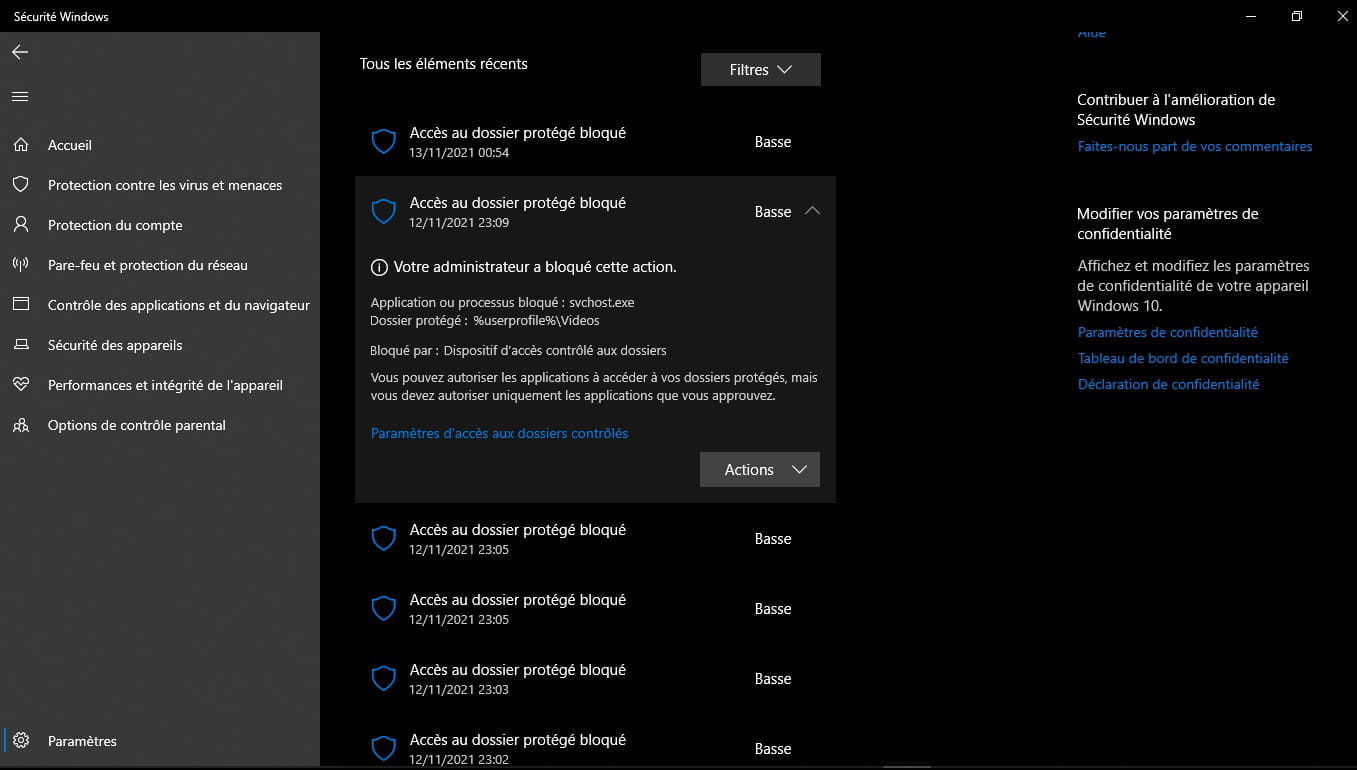Collapse the 23:09 entry with chevron

[812, 211]
